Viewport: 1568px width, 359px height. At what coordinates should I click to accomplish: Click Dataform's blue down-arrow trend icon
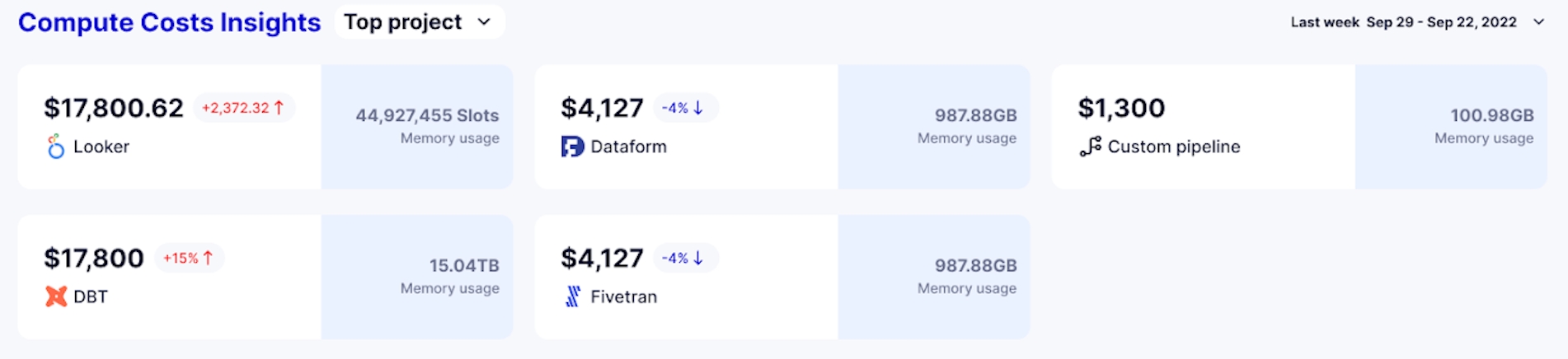click(x=698, y=108)
